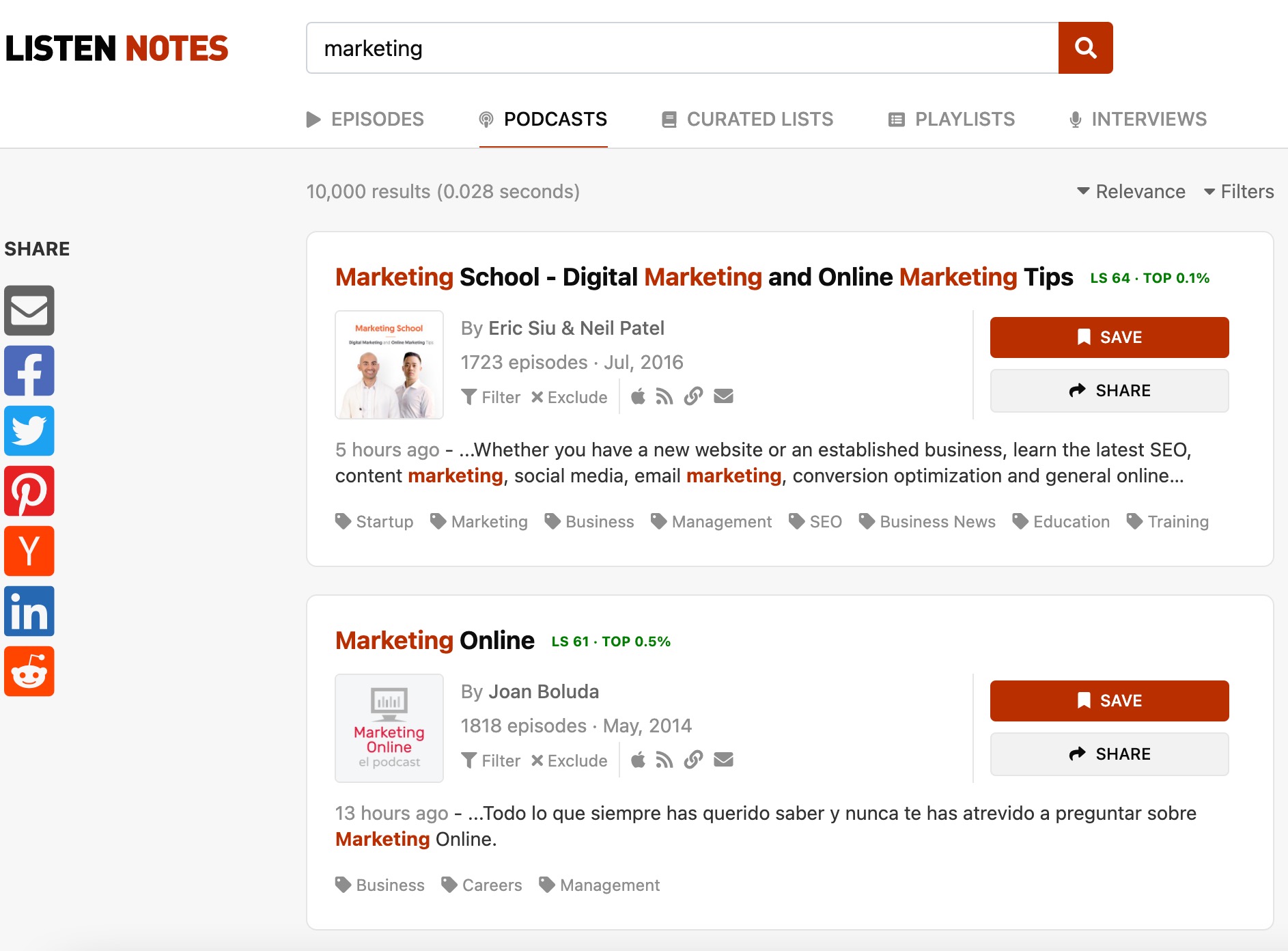
Task: Share on Pinterest from the sidebar
Action: (x=29, y=491)
